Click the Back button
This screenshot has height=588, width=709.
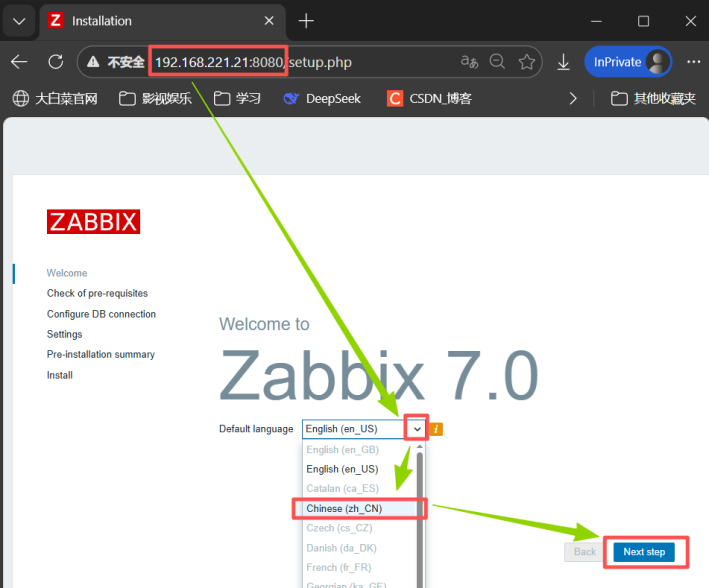pos(584,552)
